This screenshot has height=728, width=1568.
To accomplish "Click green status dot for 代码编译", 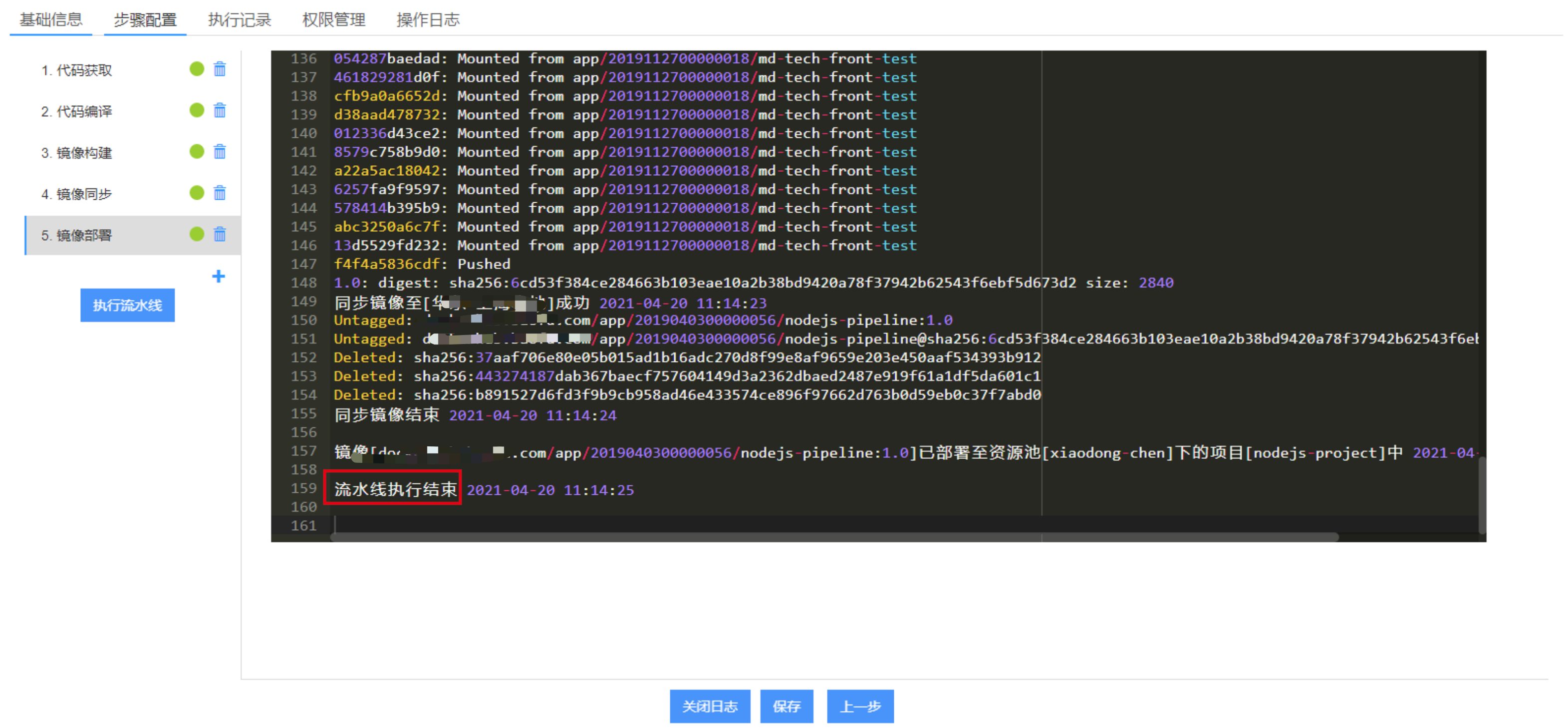I will coord(197,110).
